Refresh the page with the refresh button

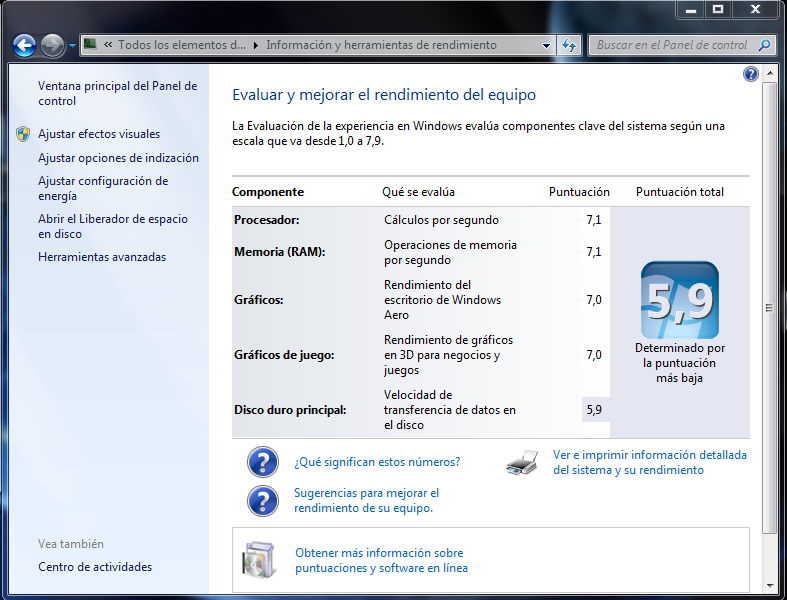569,45
